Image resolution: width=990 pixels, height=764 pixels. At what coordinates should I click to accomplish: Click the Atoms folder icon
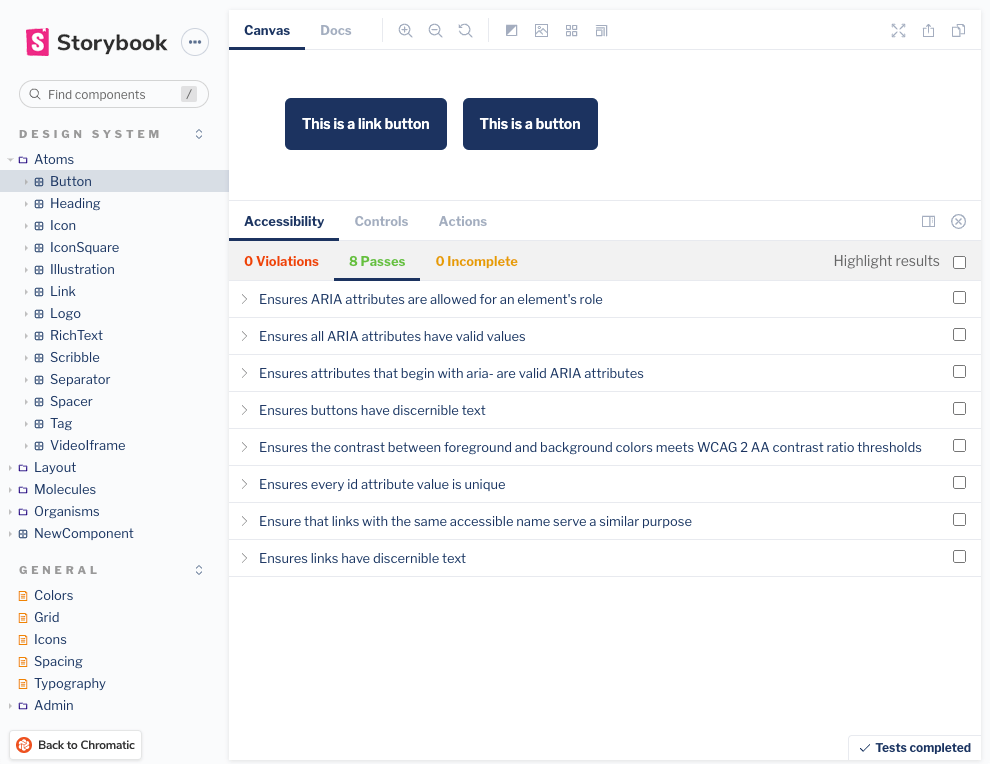coord(23,160)
